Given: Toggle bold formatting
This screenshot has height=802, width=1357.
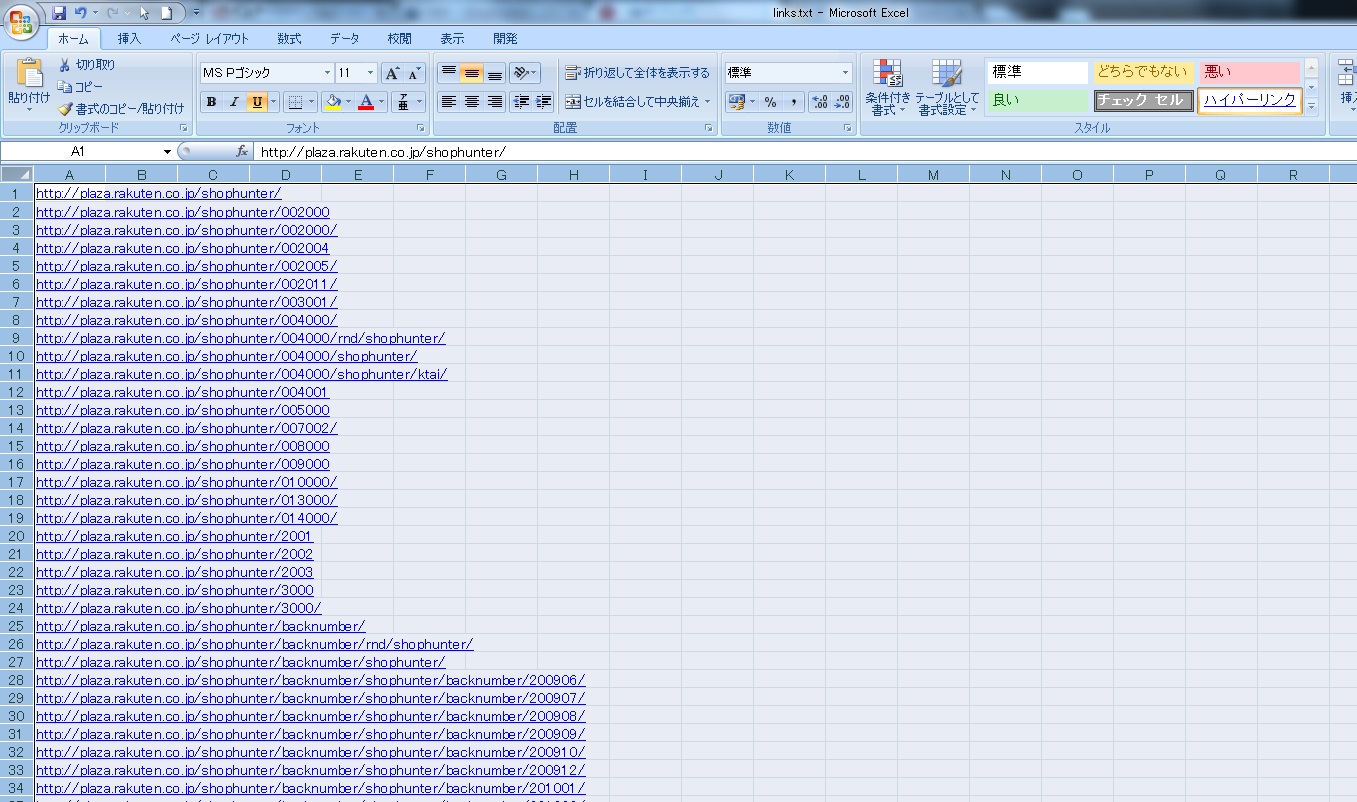Looking at the screenshot, I should coord(211,102).
